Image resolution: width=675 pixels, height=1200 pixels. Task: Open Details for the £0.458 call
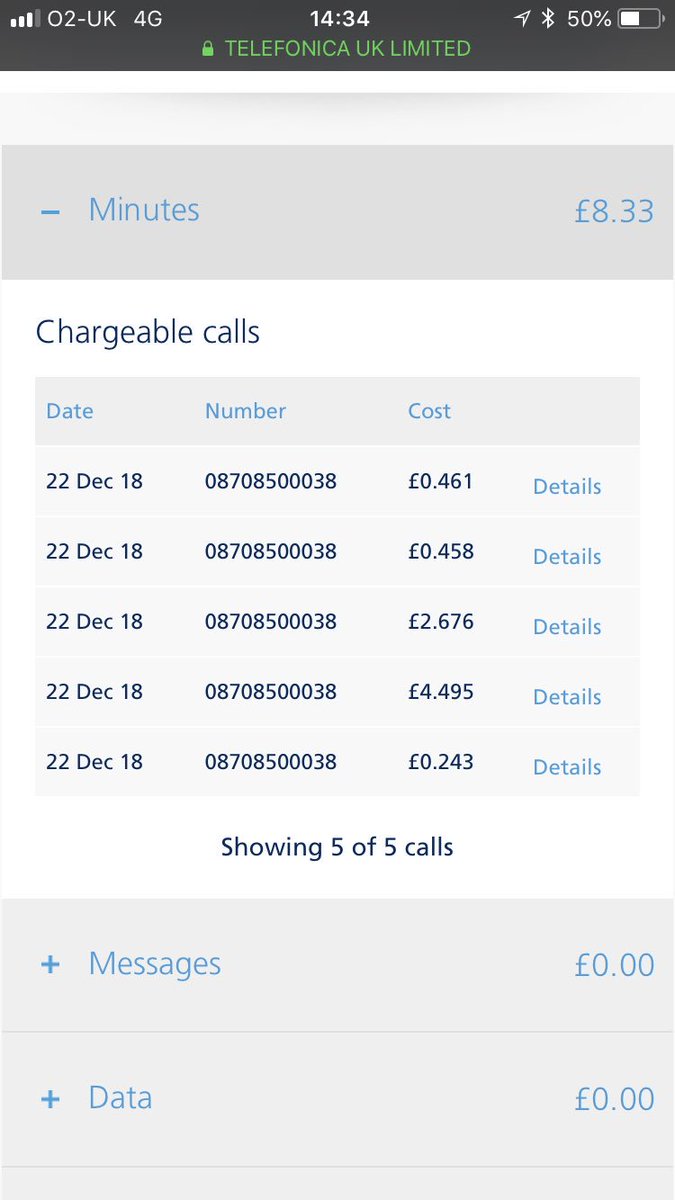coord(567,557)
